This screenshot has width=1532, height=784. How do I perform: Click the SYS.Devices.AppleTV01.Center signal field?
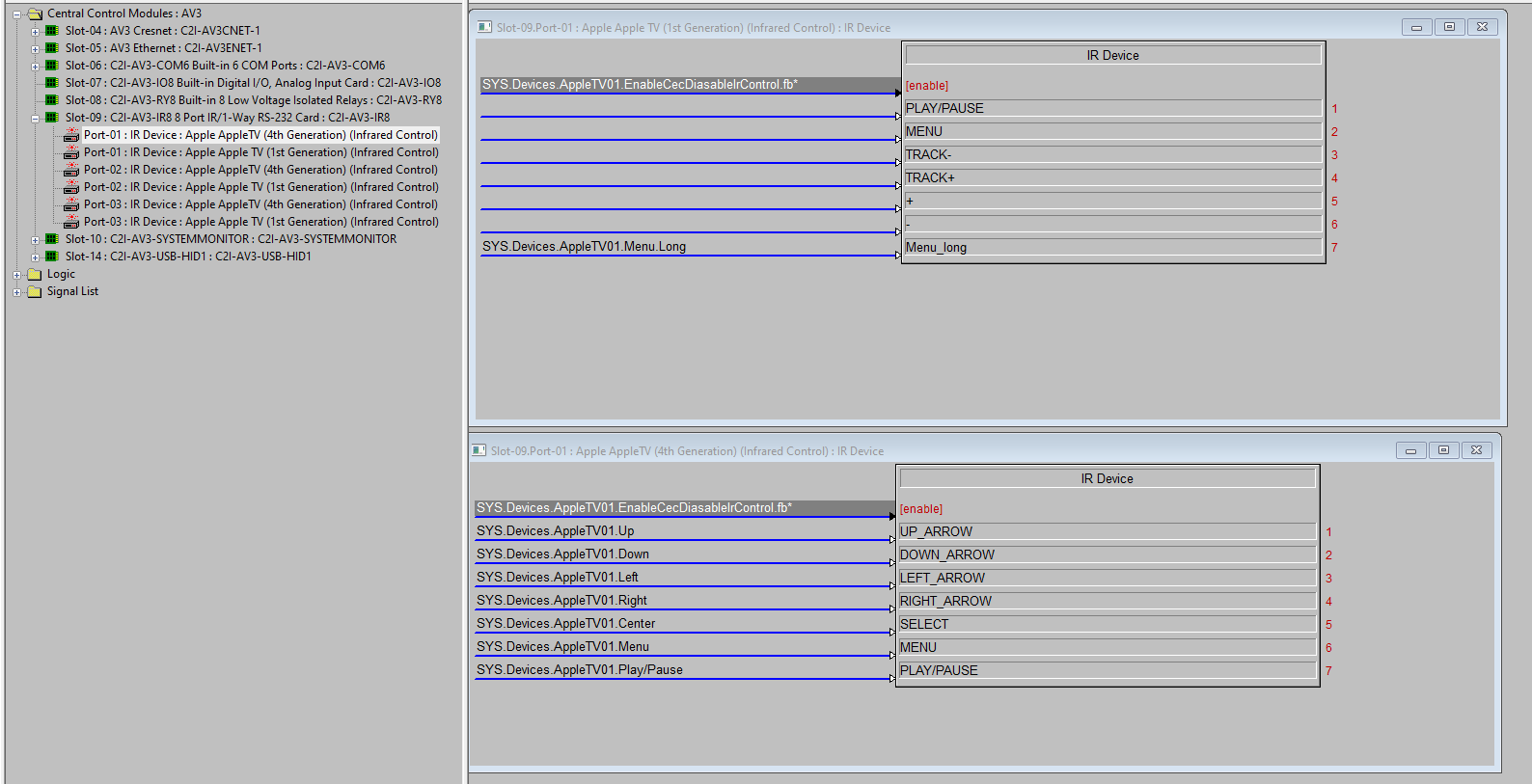[x=684, y=624]
